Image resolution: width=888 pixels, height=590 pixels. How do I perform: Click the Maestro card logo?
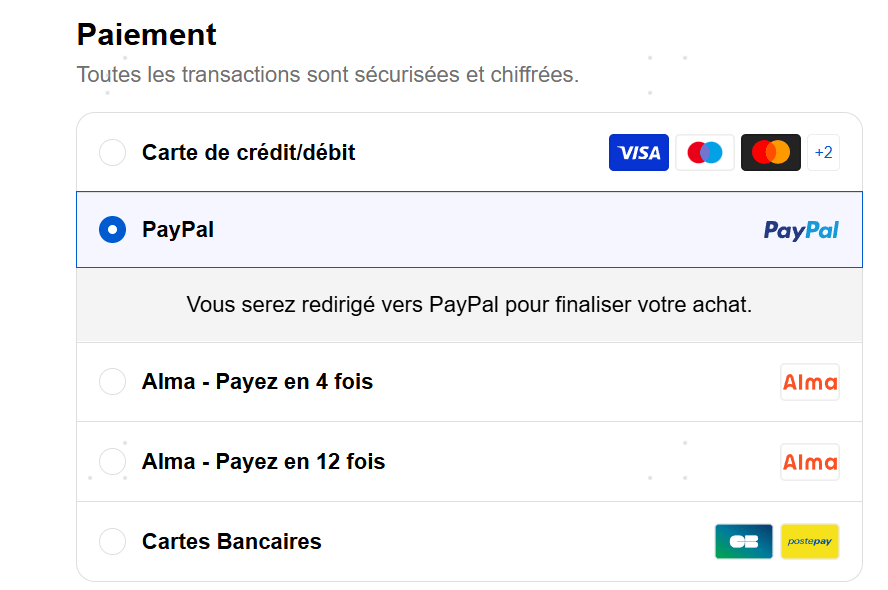pyautogui.click(x=705, y=152)
